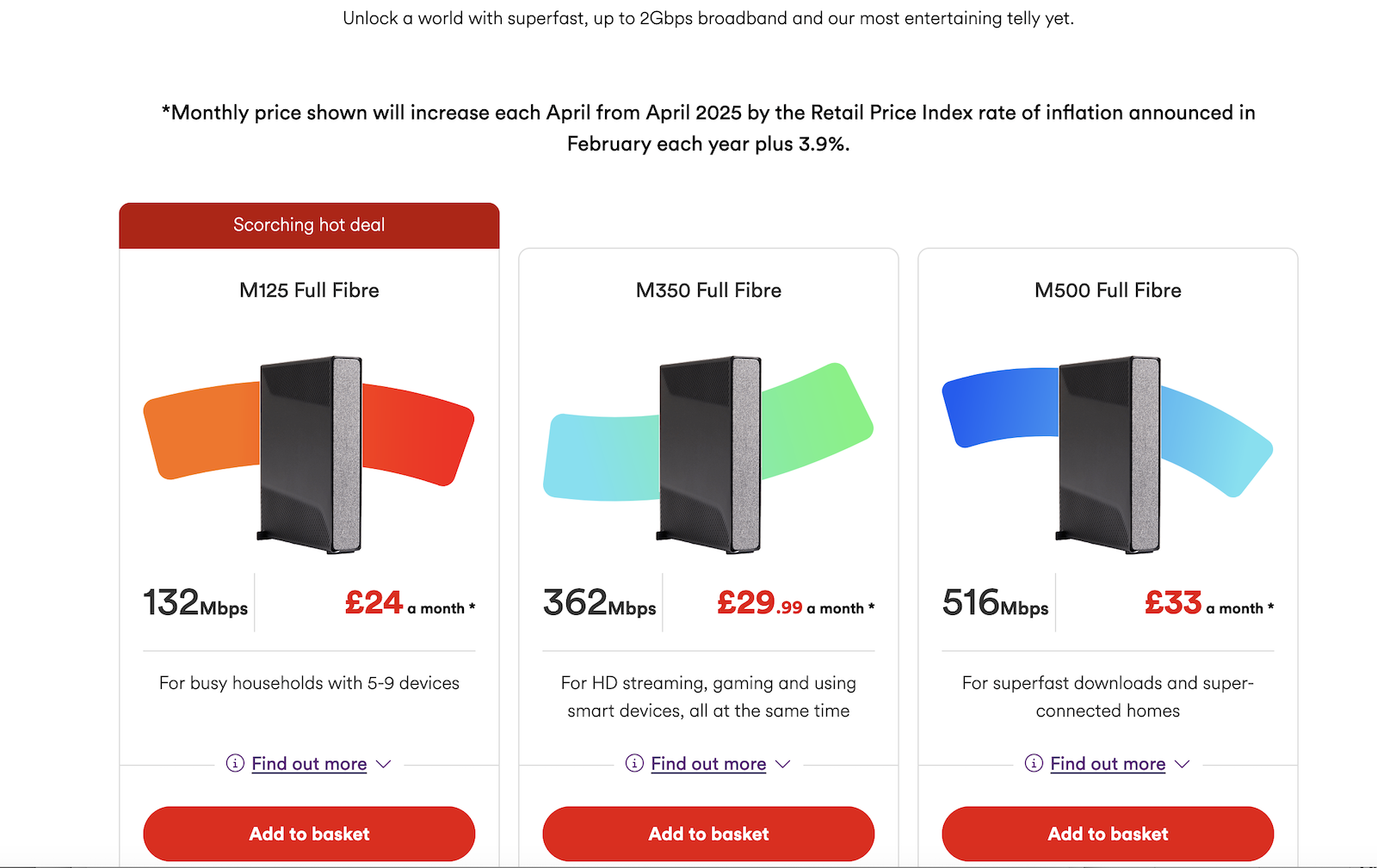Click the Add to basket button for M350
The height and width of the screenshot is (868, 1377).
(708, 834)
